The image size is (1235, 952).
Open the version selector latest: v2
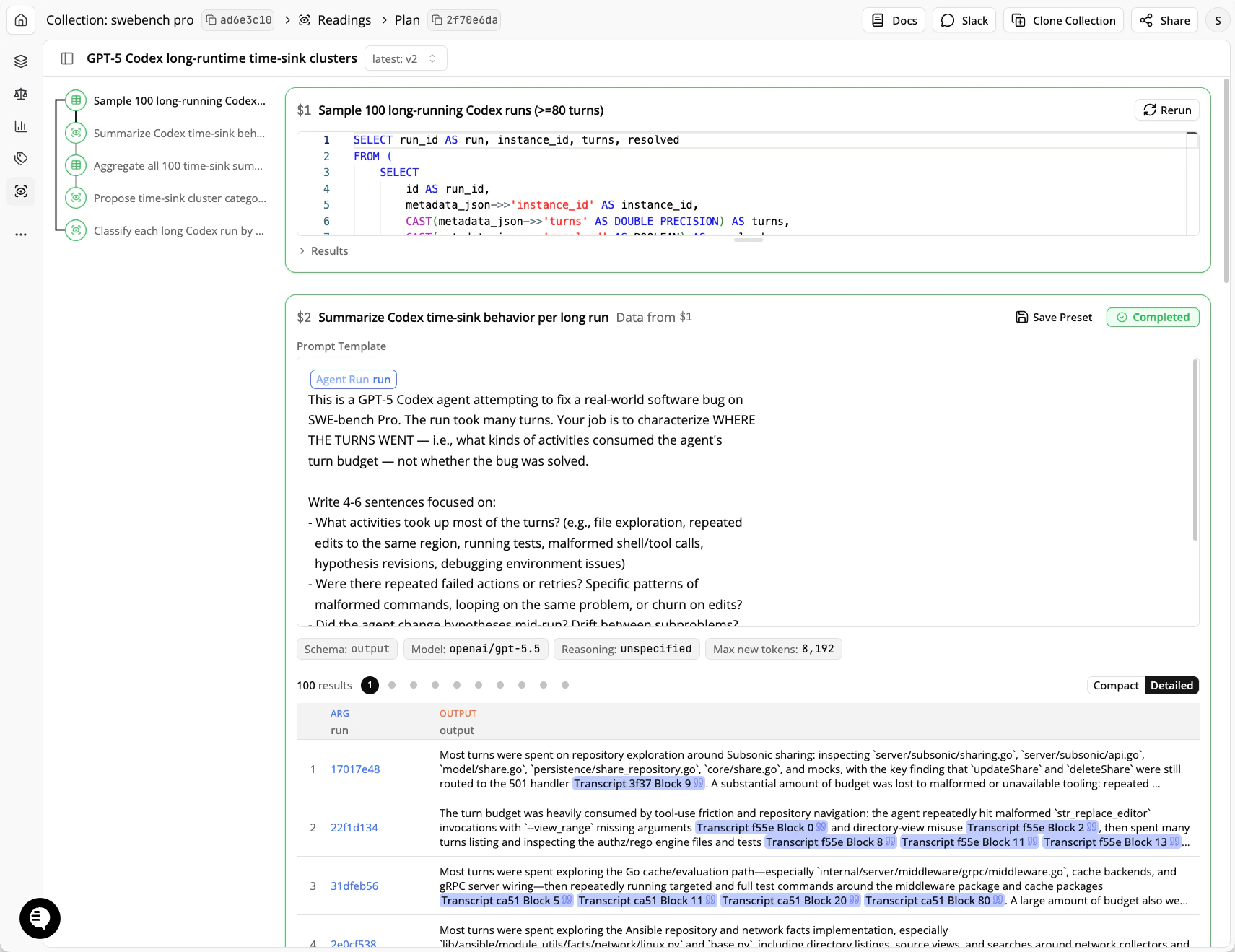pos(406,58)
